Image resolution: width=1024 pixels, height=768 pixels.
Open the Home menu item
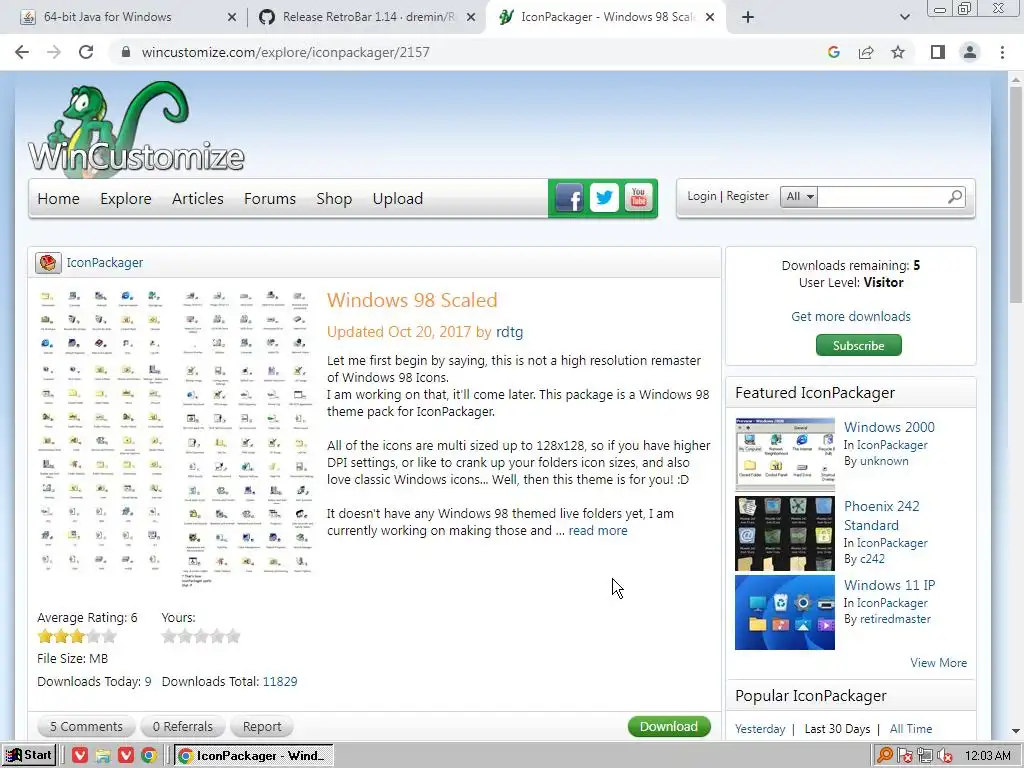58,199
